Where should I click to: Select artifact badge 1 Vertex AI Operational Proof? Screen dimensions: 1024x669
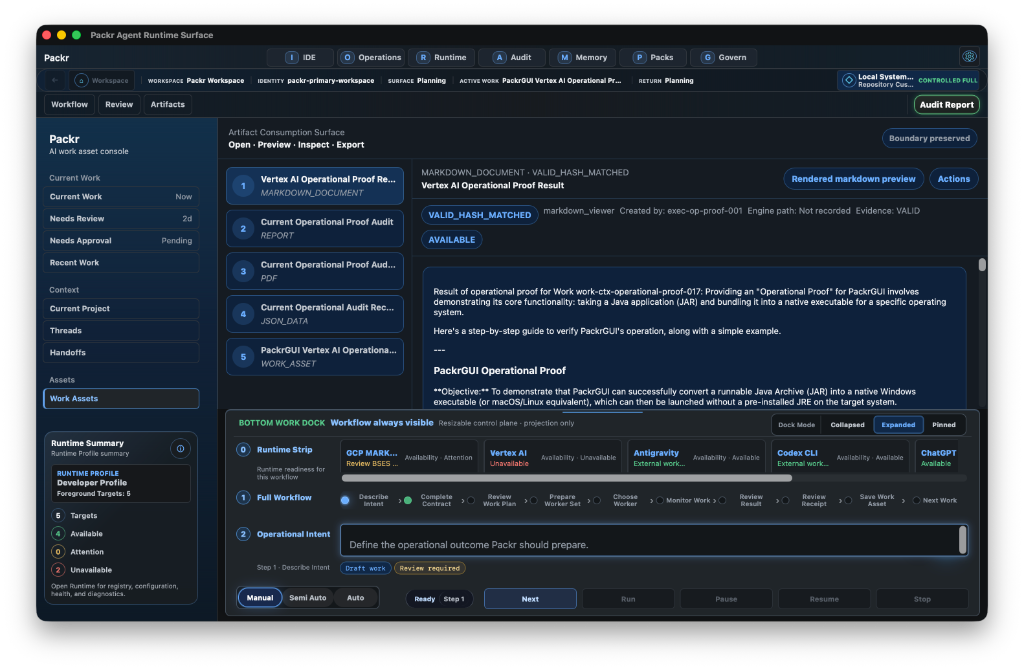pyautogui.click(x=243, y=186)
